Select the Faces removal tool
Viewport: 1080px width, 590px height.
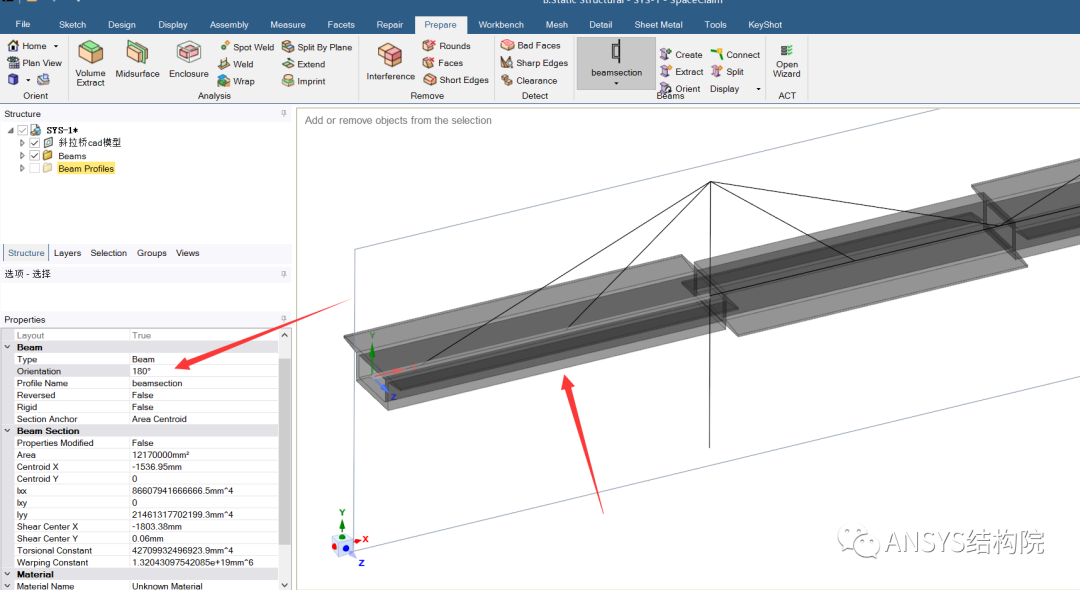click(x=443, y=63)
